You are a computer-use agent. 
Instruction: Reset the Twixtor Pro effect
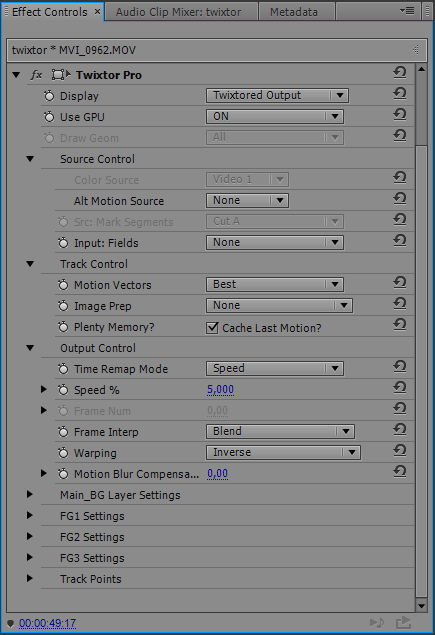[400, 73]
